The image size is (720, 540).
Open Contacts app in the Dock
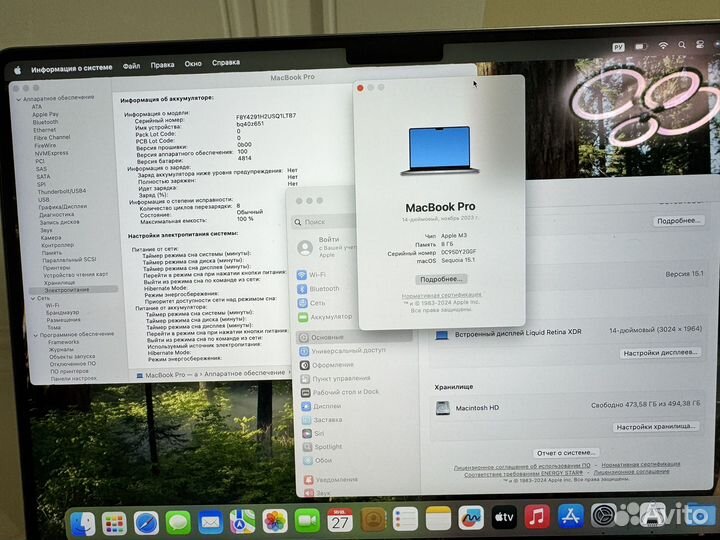(x=373, y=520)
